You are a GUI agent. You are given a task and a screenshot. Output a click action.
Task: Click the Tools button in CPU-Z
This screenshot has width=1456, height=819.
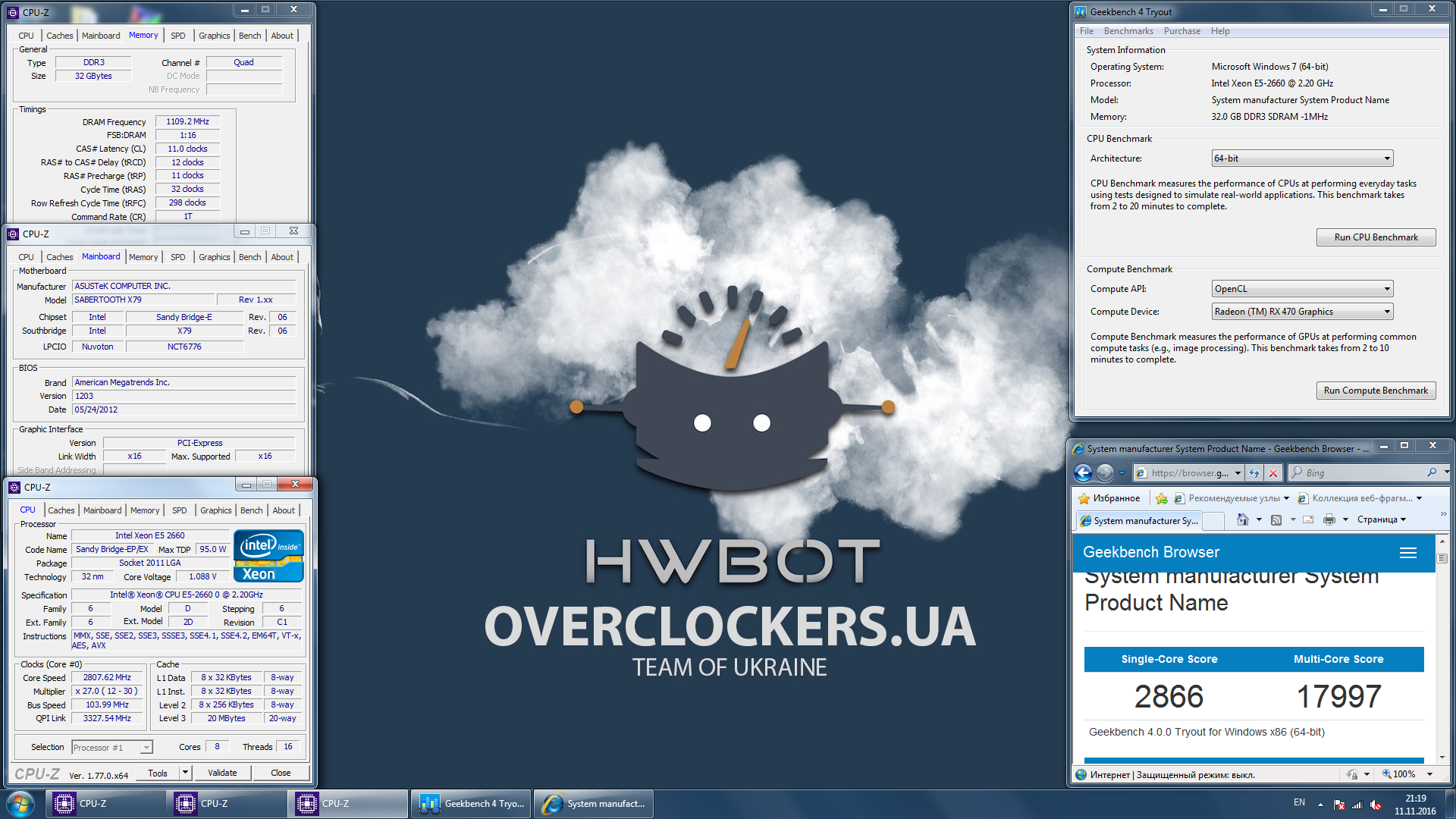tap(158, 773)
